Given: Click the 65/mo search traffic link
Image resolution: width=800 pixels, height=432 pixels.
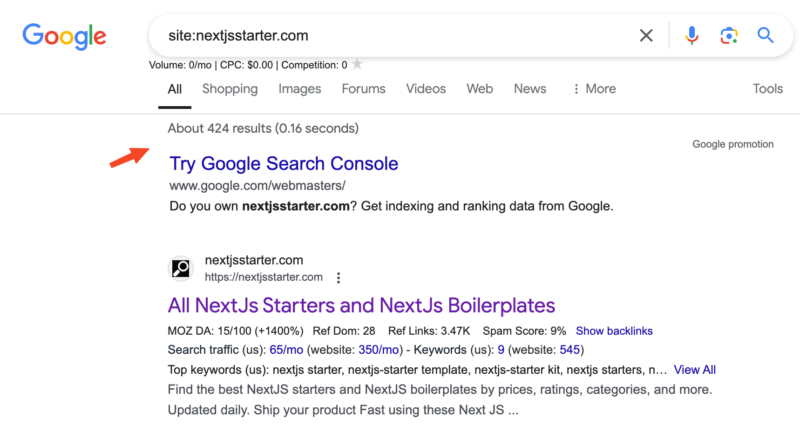Looking at the screenshot, I should (x=286, y=350).
